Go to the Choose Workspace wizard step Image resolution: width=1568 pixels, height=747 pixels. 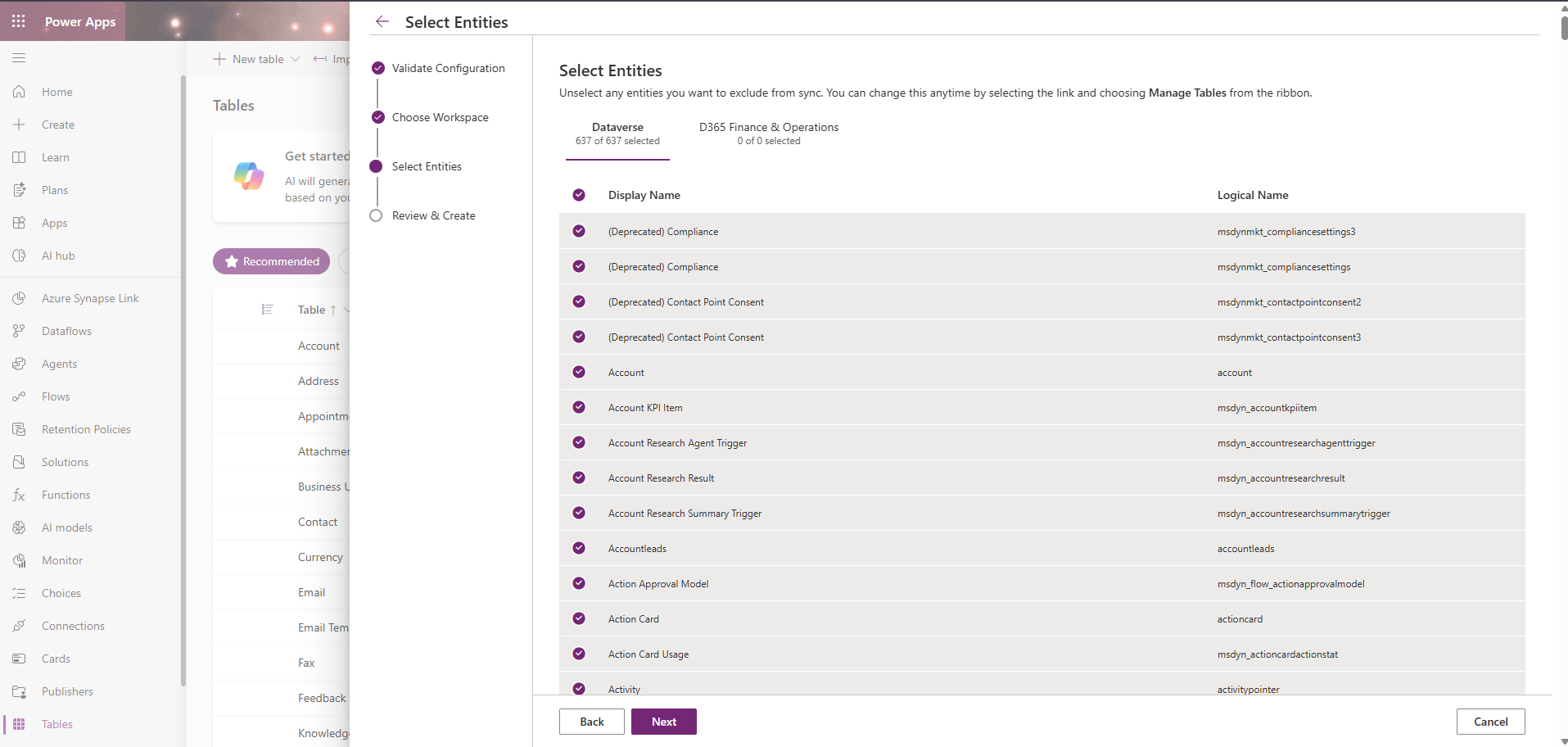(x=440, y=117)
